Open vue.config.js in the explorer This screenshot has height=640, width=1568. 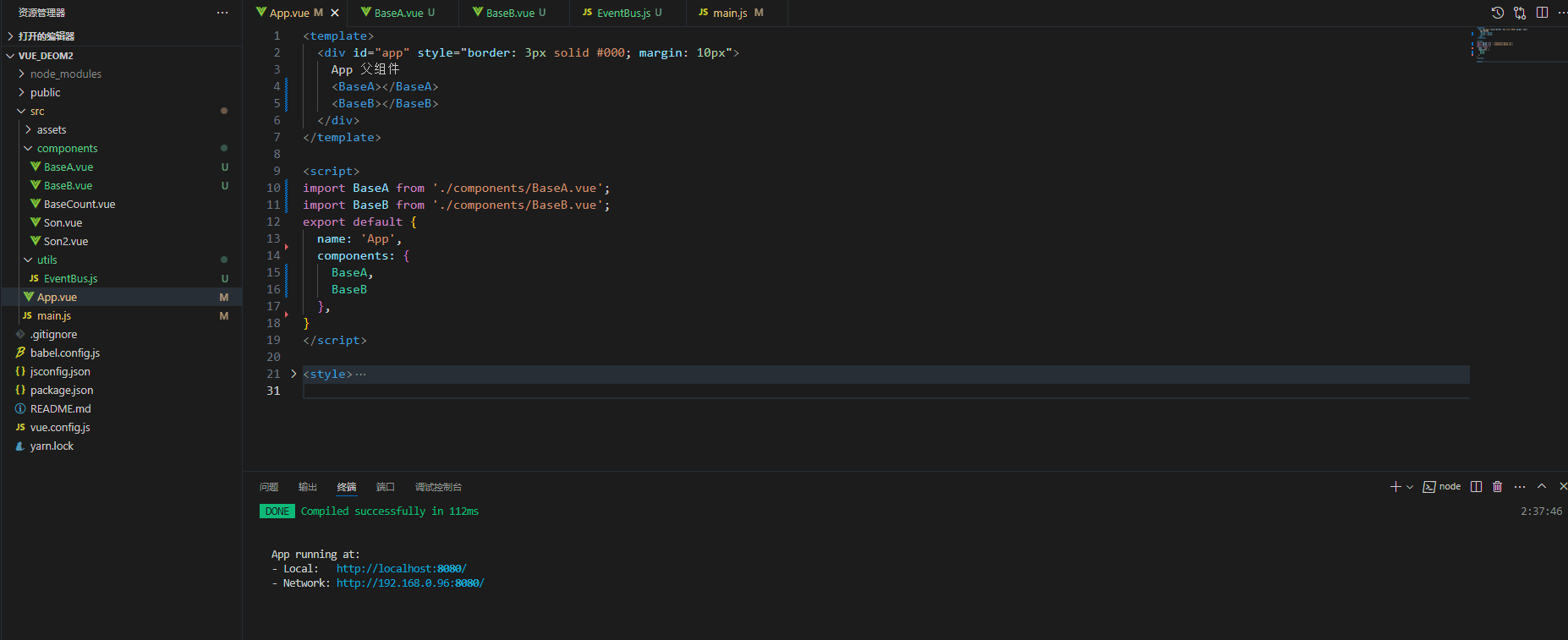coord(122,428)
